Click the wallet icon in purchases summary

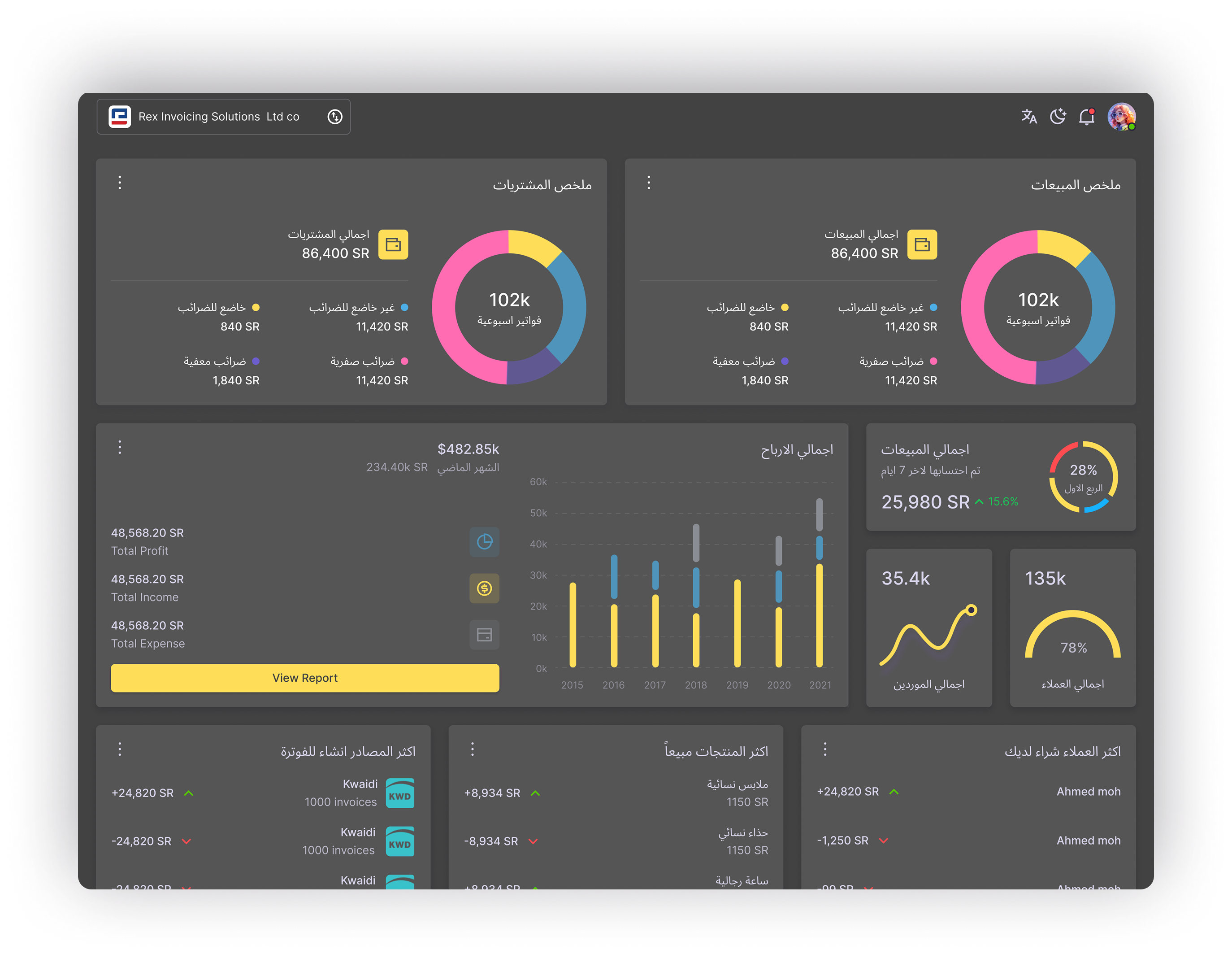click(393, 244)
